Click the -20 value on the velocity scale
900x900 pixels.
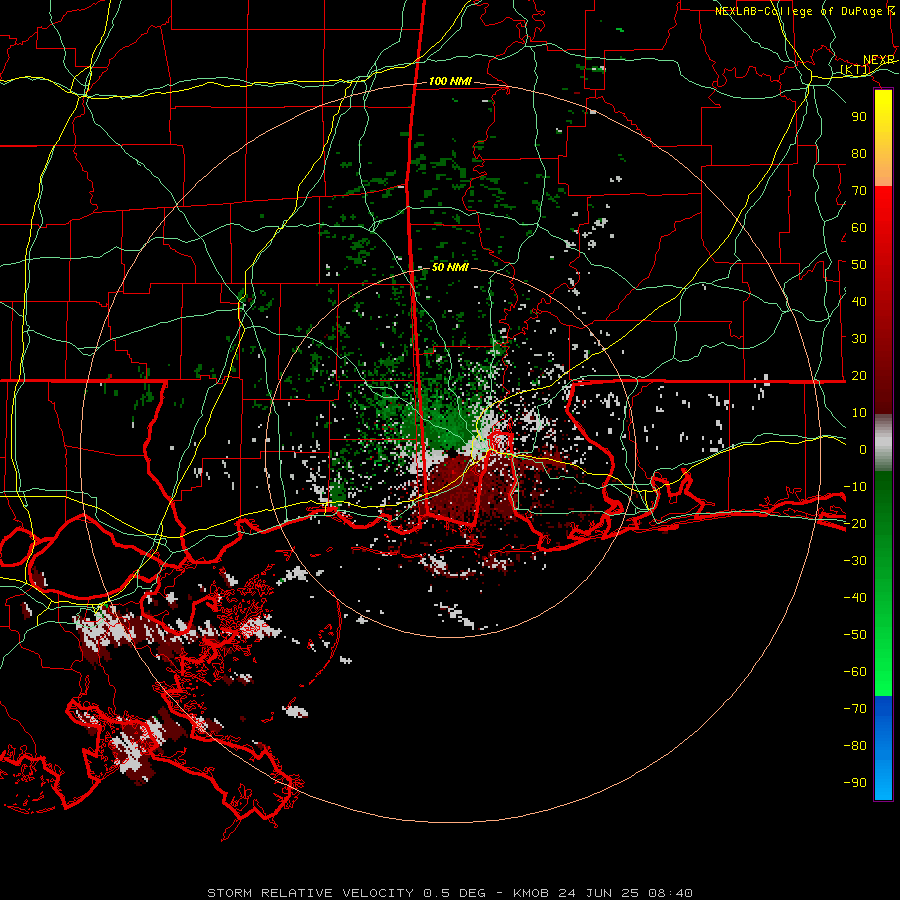tap(855, 524)
